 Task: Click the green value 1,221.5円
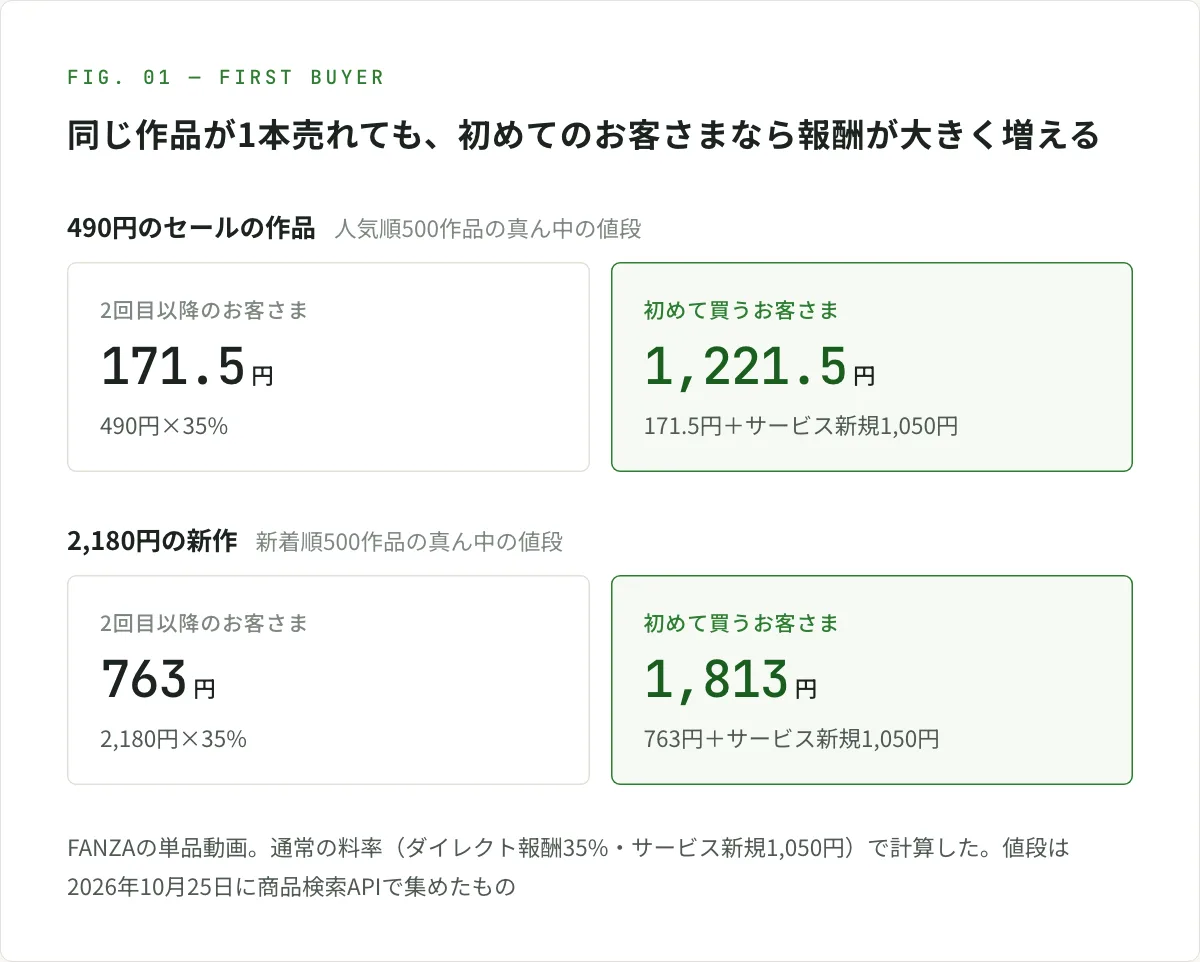[x=760, y=367]
